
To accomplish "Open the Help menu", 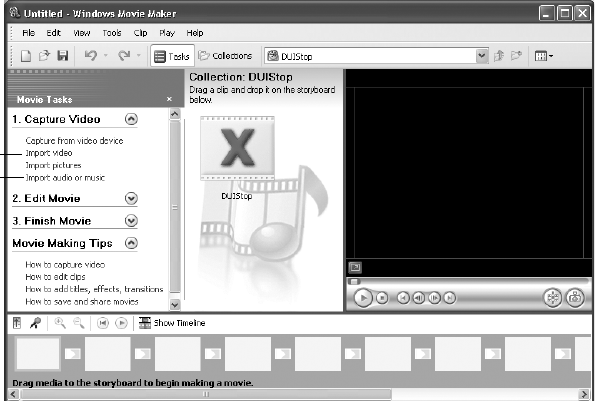I will [195, 33].
